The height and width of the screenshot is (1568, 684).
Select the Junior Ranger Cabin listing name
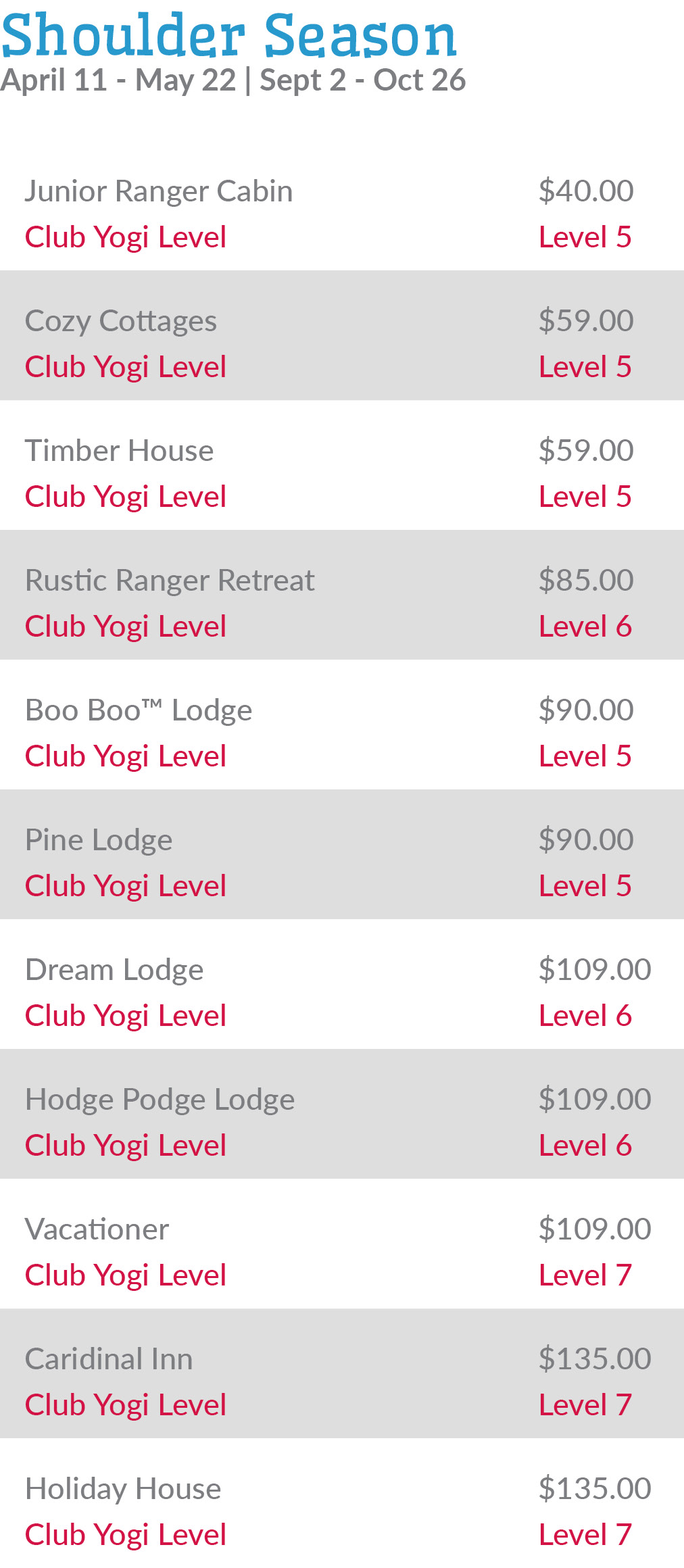pyautogui.click(x=159, y=191)
